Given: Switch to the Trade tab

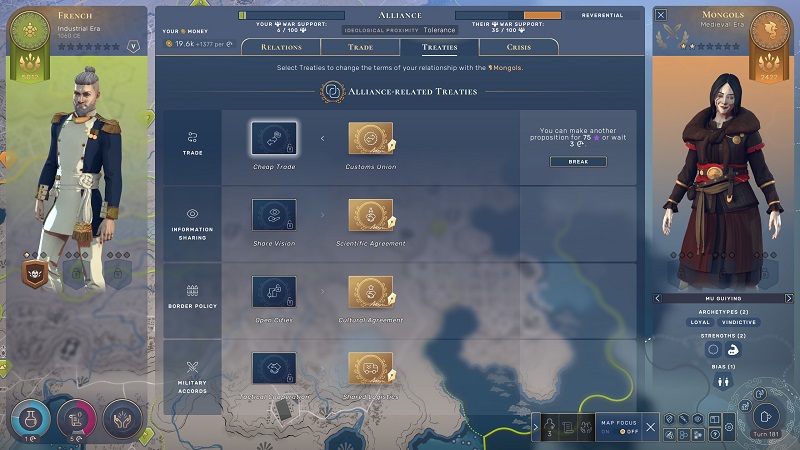Looking at the screenshot, I should pyautogui.click(x=360, y=47).
